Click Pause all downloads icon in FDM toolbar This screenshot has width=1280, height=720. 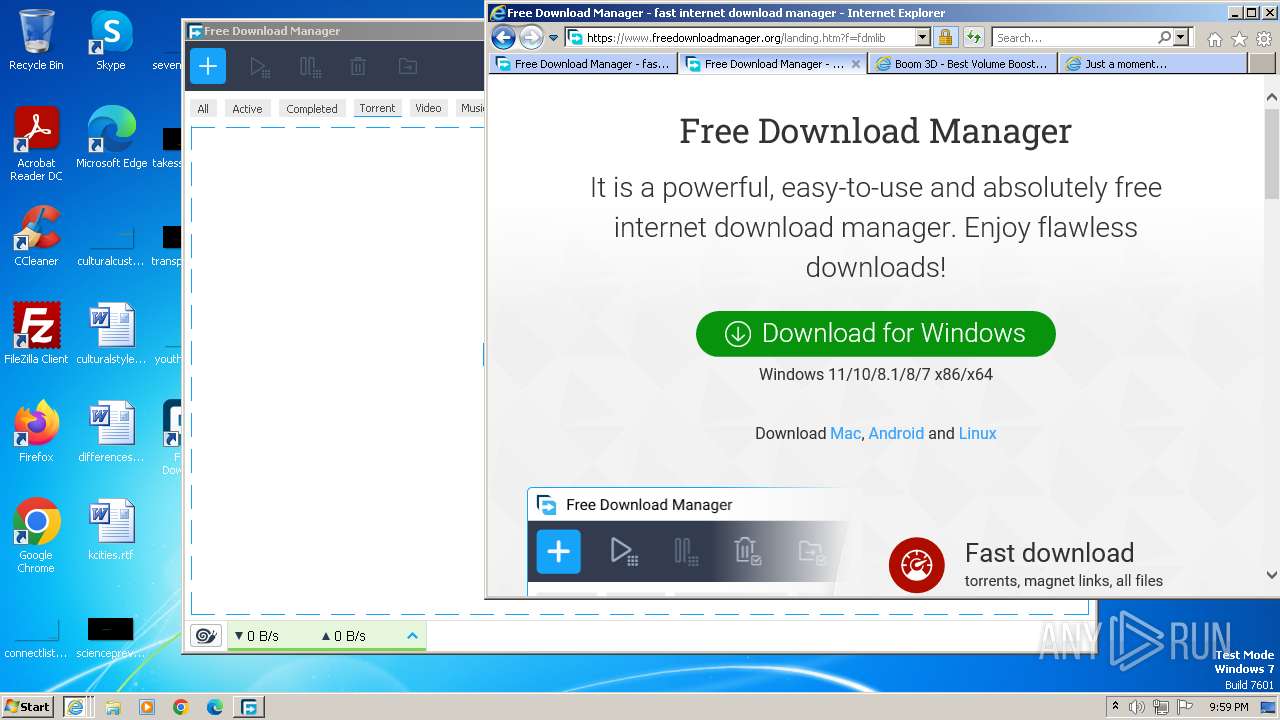[x=310, y=67]
